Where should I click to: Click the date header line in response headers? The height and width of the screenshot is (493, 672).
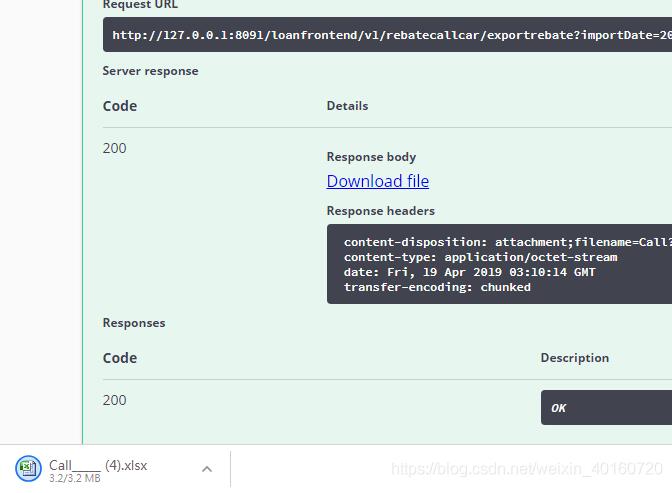pos(469,272)
